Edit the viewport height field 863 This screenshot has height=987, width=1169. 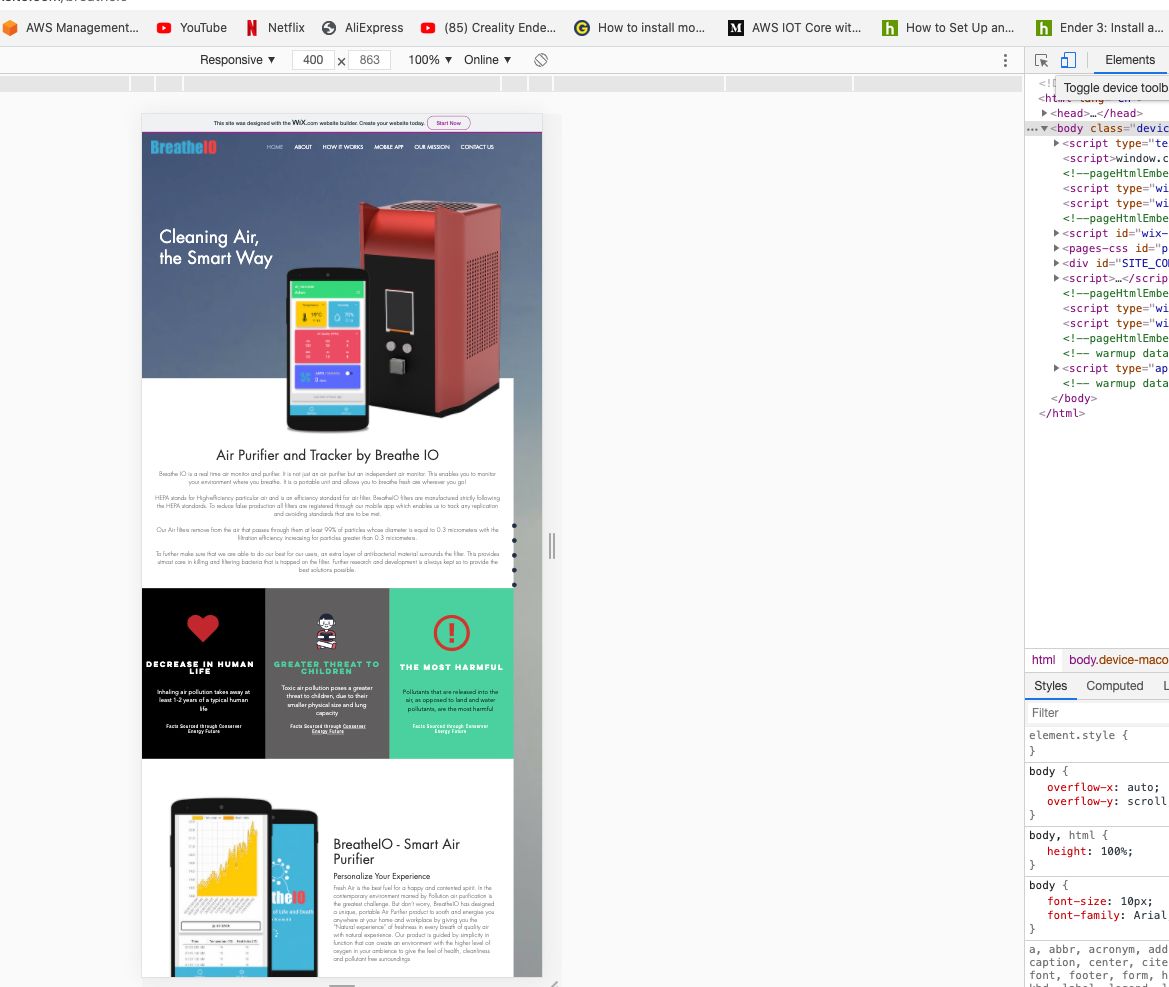pyautogui.click(x=370, y=60)
